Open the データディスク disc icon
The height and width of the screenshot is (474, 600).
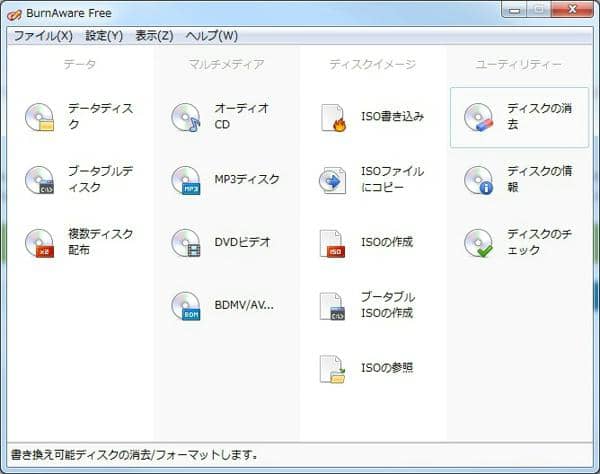coord(39,117)
